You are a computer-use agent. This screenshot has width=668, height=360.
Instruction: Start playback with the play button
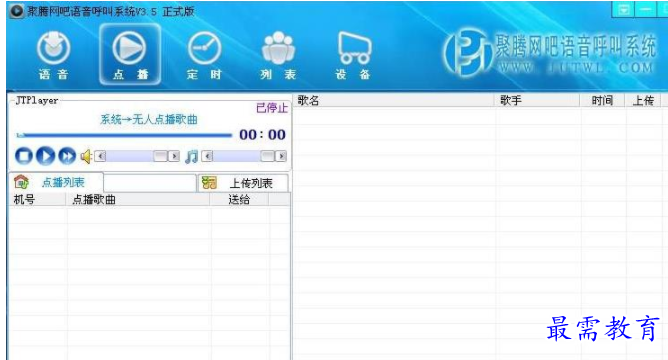click(x=46, y=156)
